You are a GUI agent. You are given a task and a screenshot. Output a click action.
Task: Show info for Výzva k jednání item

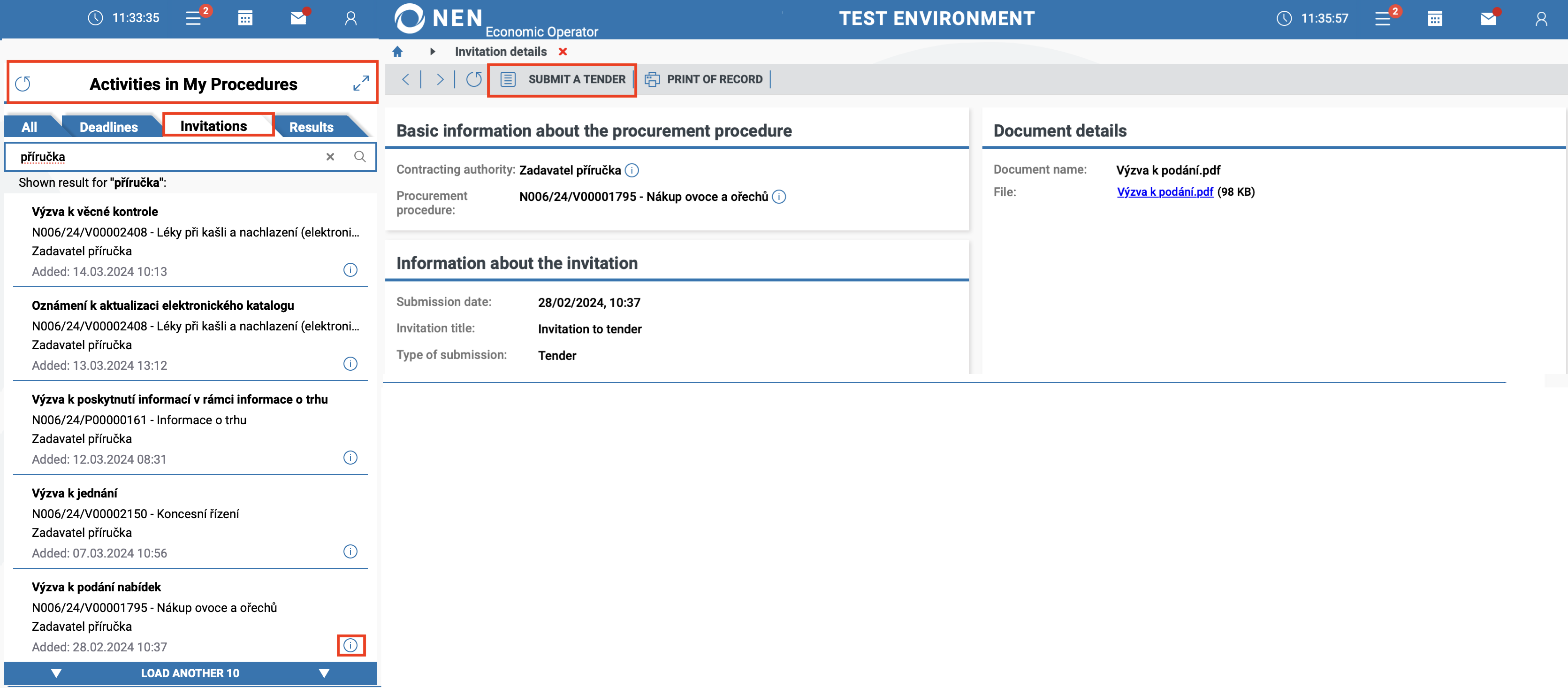point(350,551)
